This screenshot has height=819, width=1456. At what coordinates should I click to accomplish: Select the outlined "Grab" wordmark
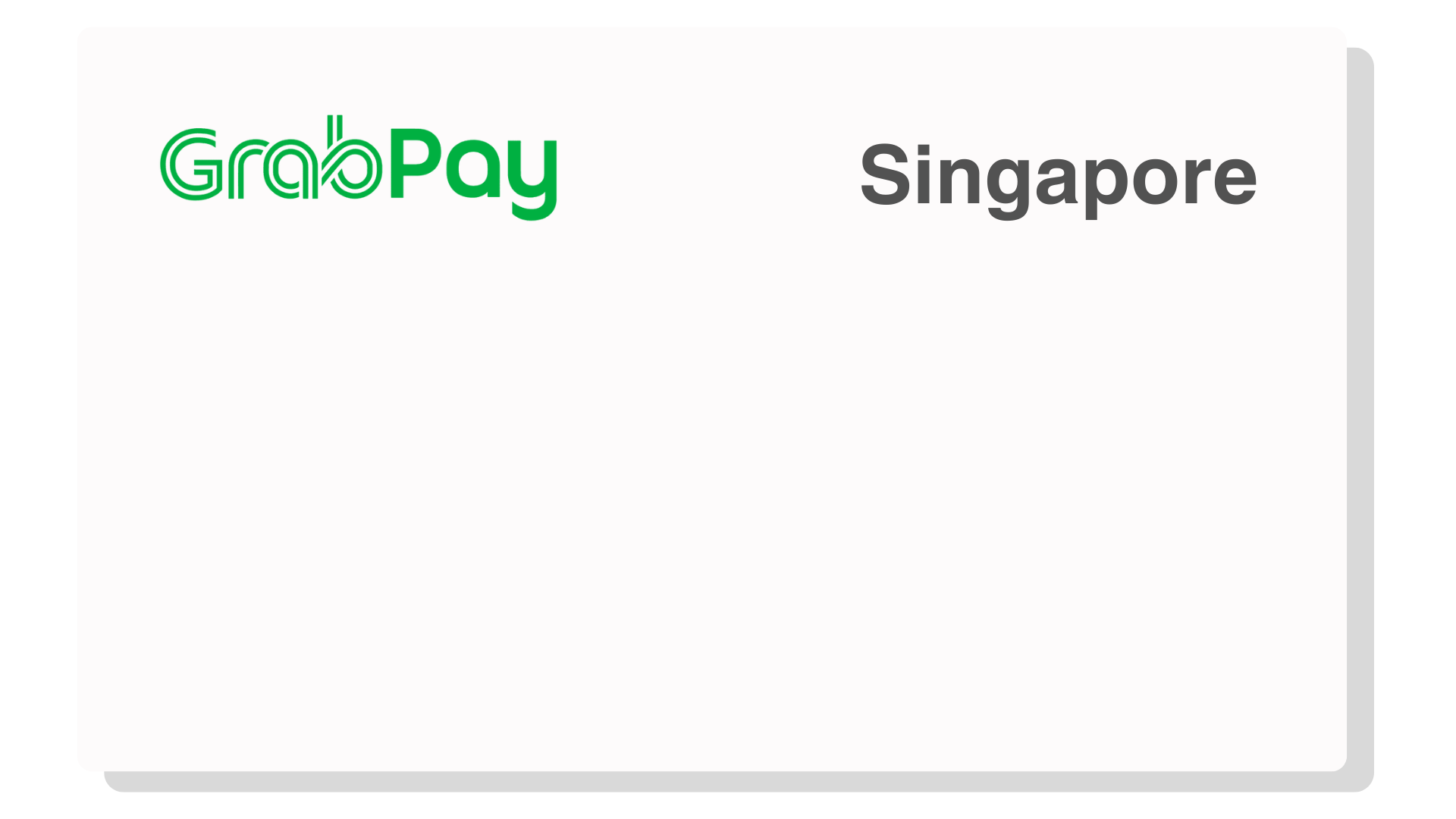coord(271,158)
